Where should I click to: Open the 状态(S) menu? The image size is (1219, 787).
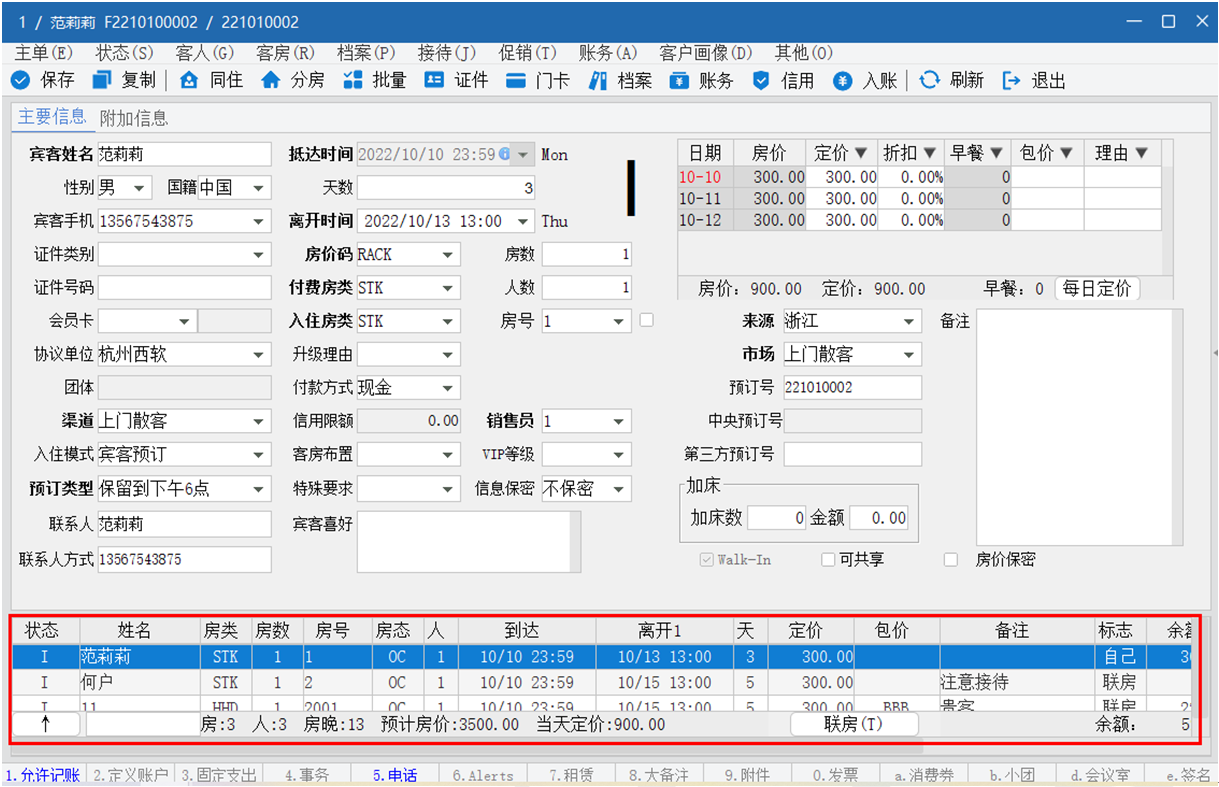[x=125, y=53]
